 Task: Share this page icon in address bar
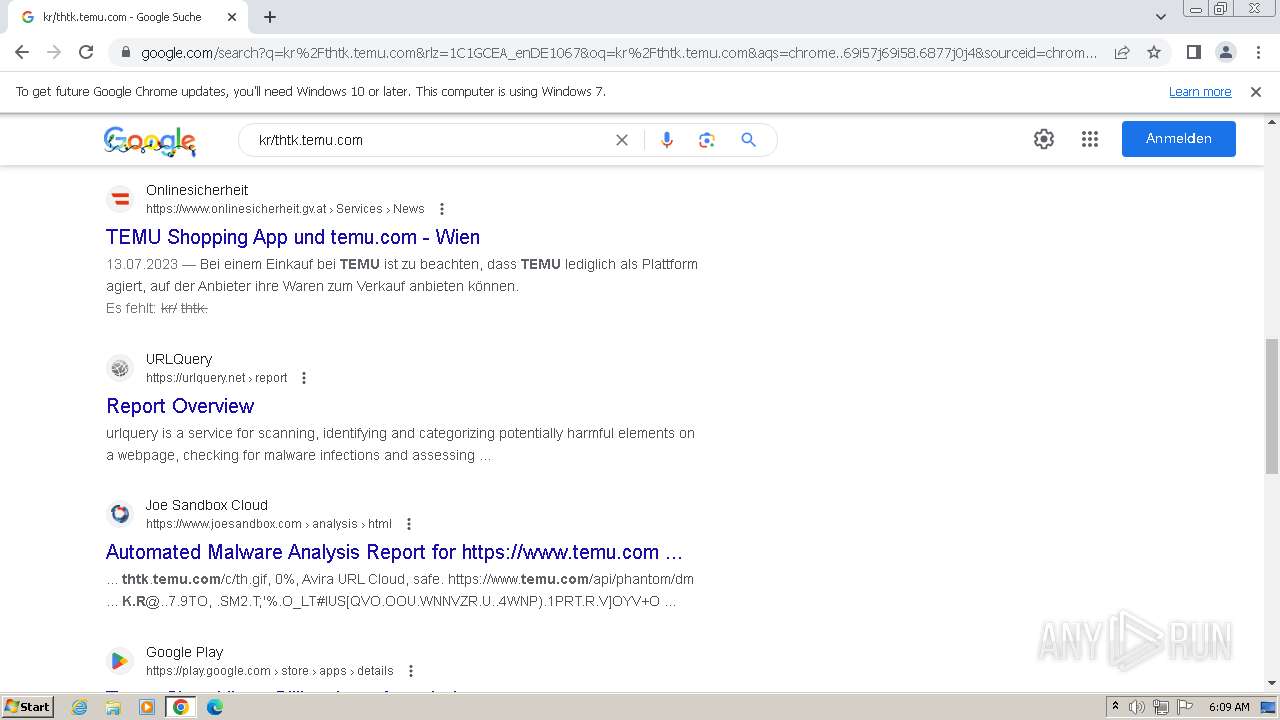point(1122,52)
